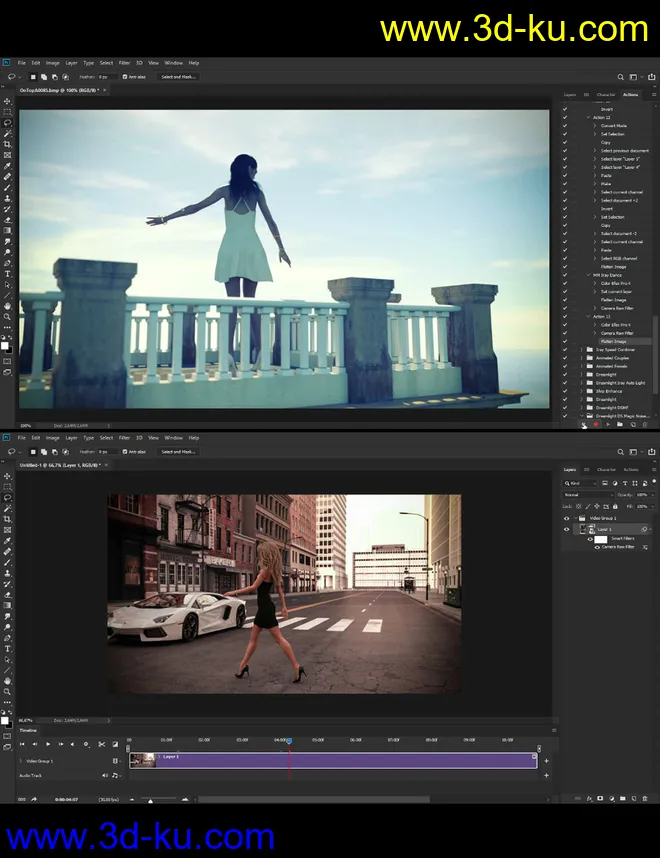Click the search magnifier icon in the upper window

pyautogui.click(x=620, y=76)
